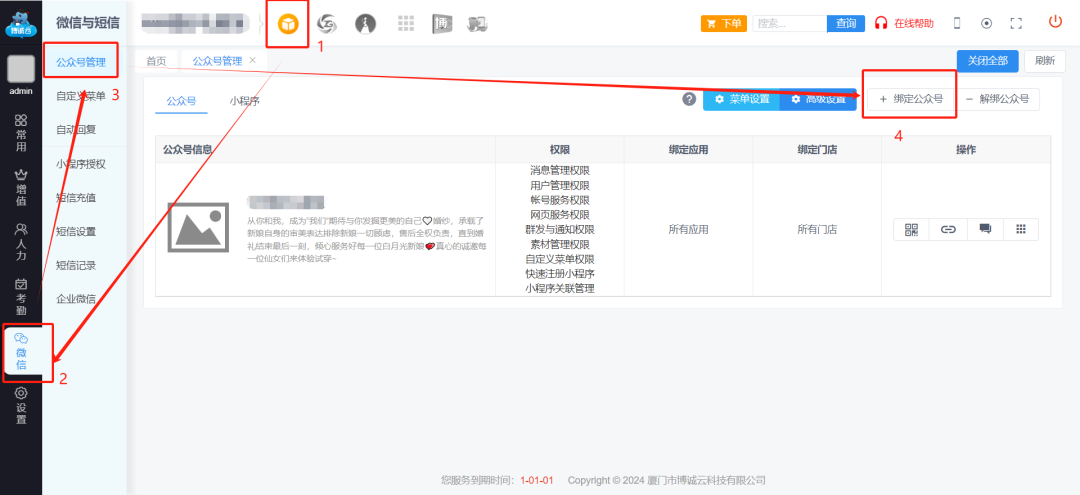The image size is (1080, 495).
Task: Click the 微信与短信 panel title
Action: pyautogui.click(x=87, y=23)
